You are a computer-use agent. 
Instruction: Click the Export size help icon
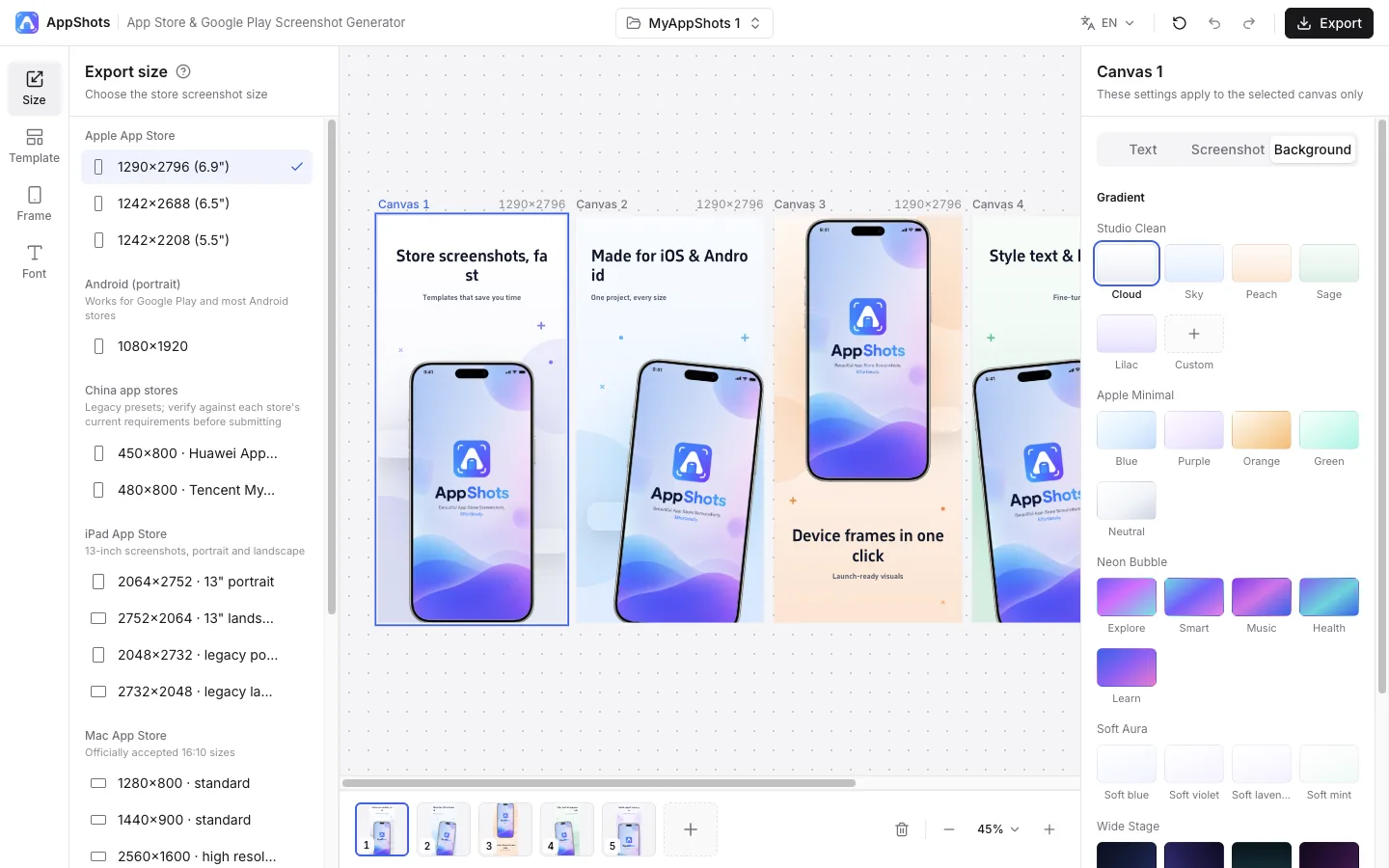(183, 71)
